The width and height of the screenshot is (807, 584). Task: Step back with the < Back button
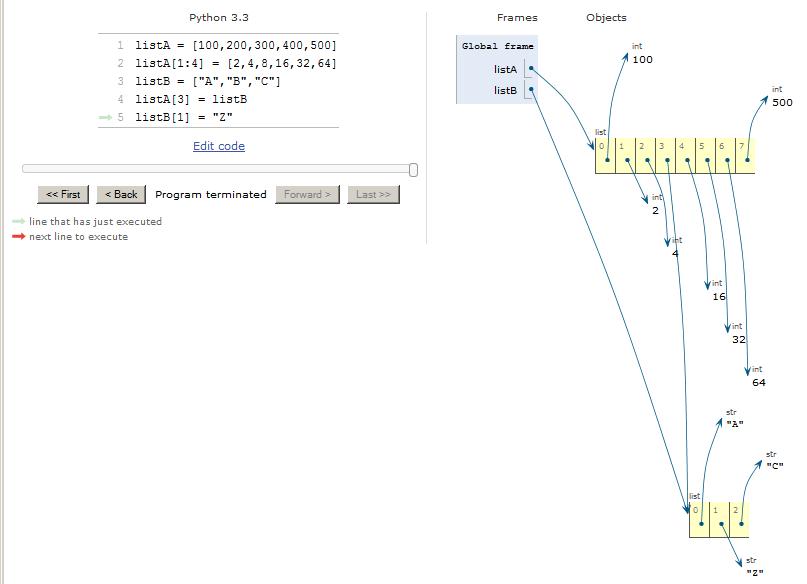[121, 194]
